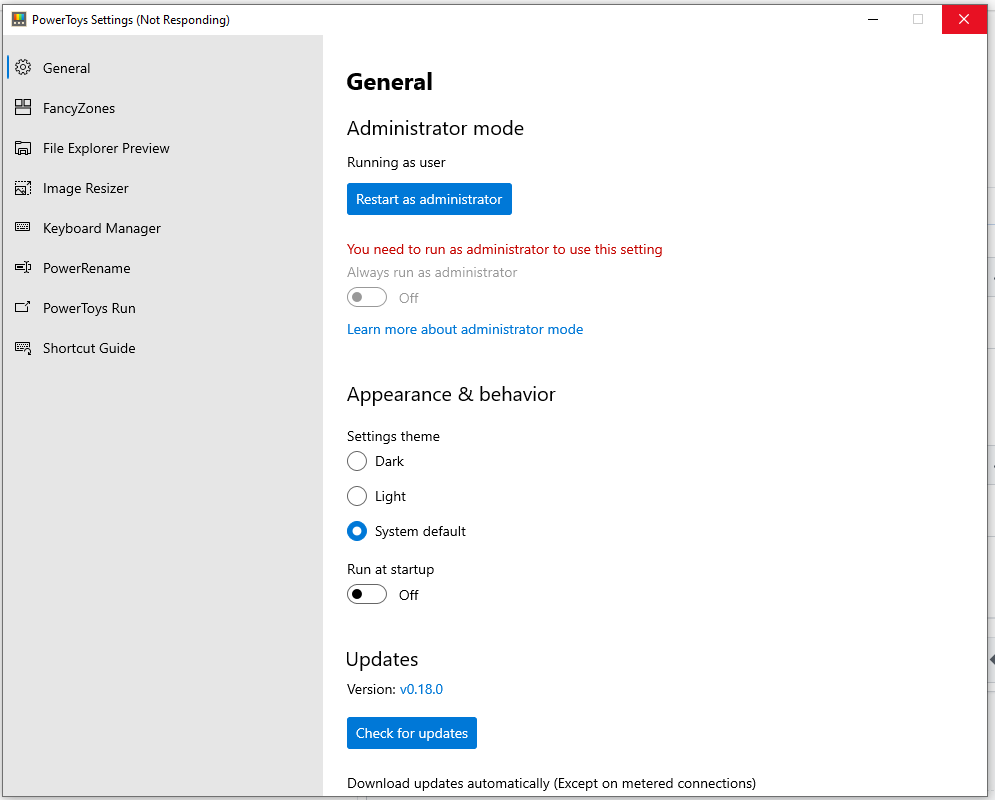Click the Shortcut Guide icon
Image resolution: width=995 pixels, height=800 pixels.
point(23,348)
